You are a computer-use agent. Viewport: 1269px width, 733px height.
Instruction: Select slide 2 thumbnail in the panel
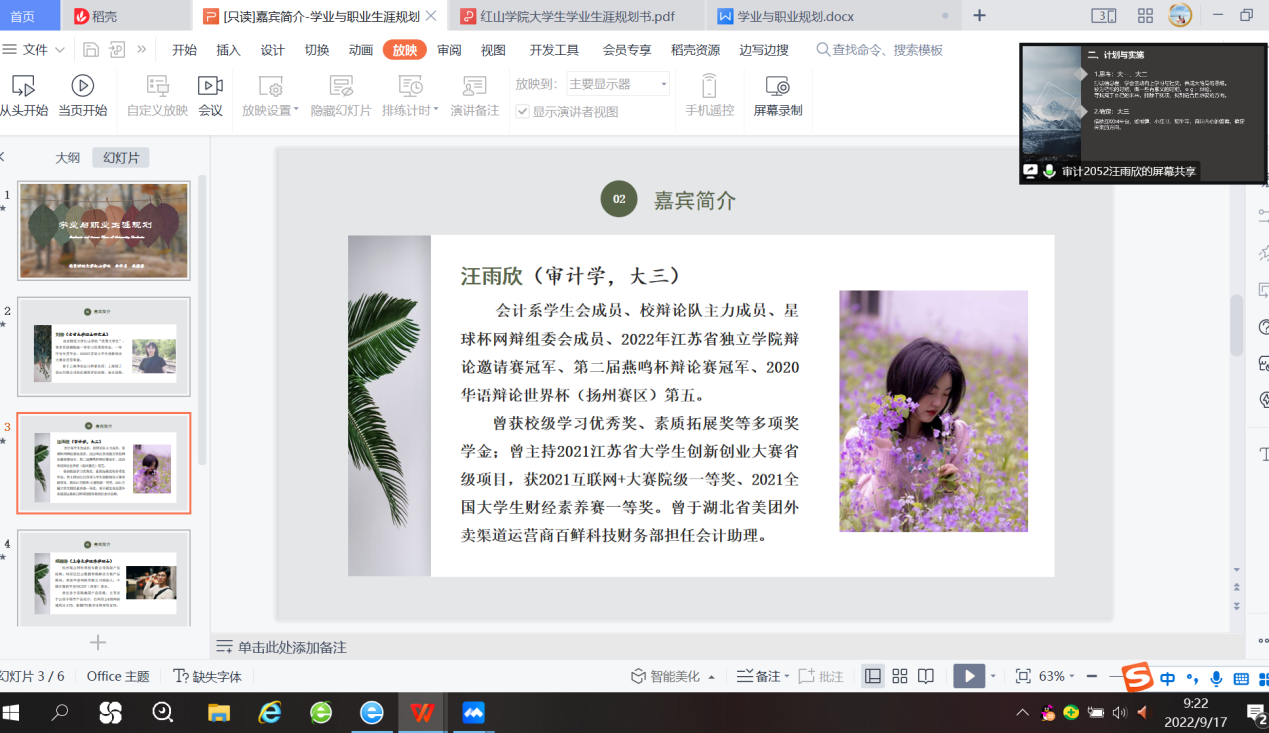click(104, 346)
